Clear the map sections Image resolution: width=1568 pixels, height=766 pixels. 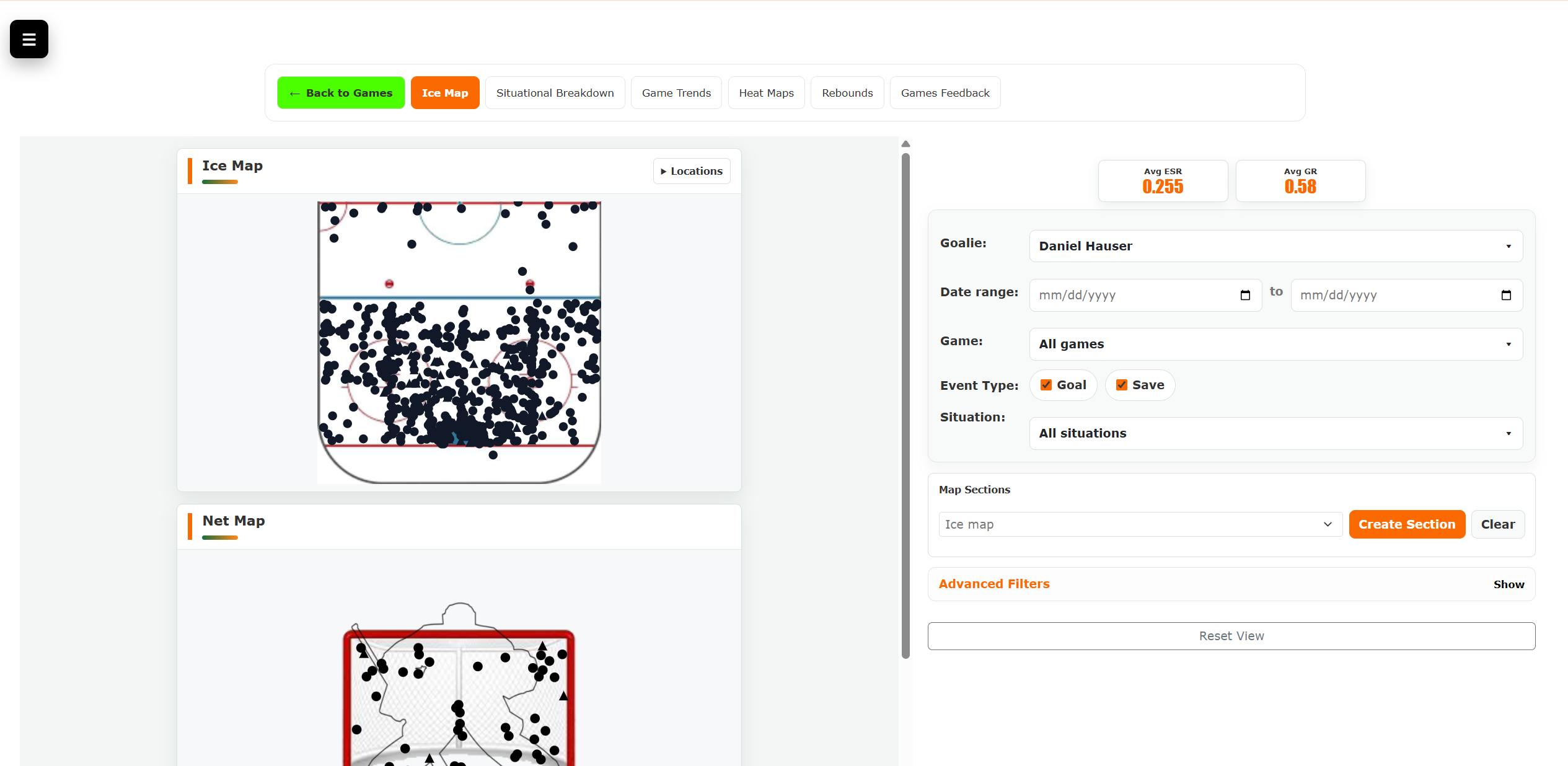coord(1498,524)
